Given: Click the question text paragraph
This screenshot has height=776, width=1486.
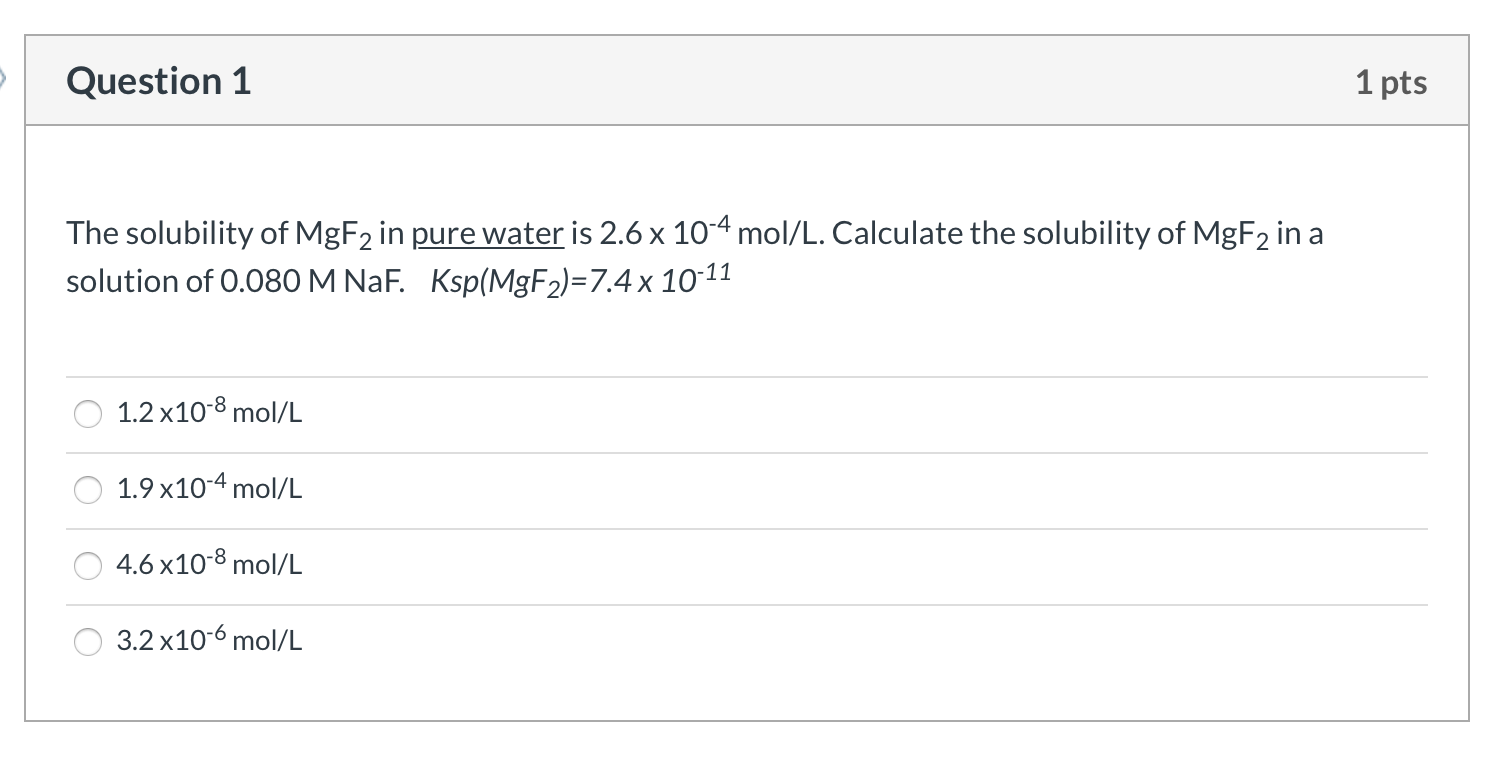Looking at the screenshot, I should 600,255.
